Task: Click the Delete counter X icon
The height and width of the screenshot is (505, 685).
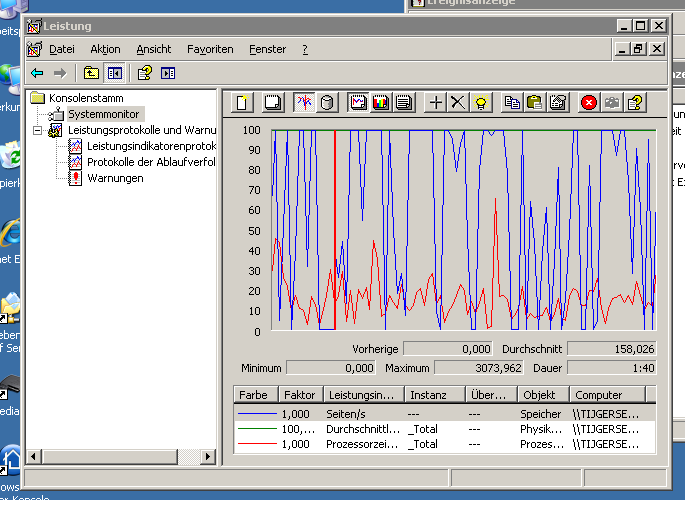Action: pos(458,103)
